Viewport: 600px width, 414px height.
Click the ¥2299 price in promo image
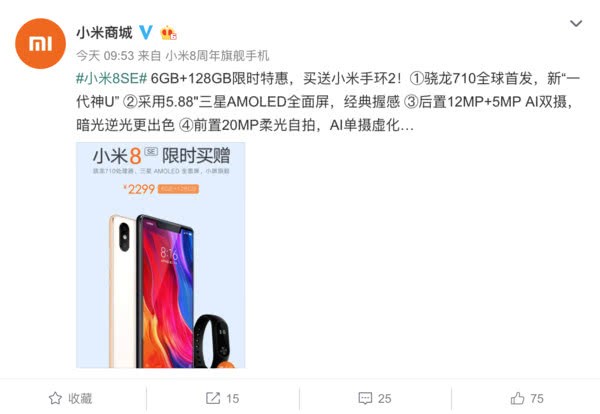139,189
